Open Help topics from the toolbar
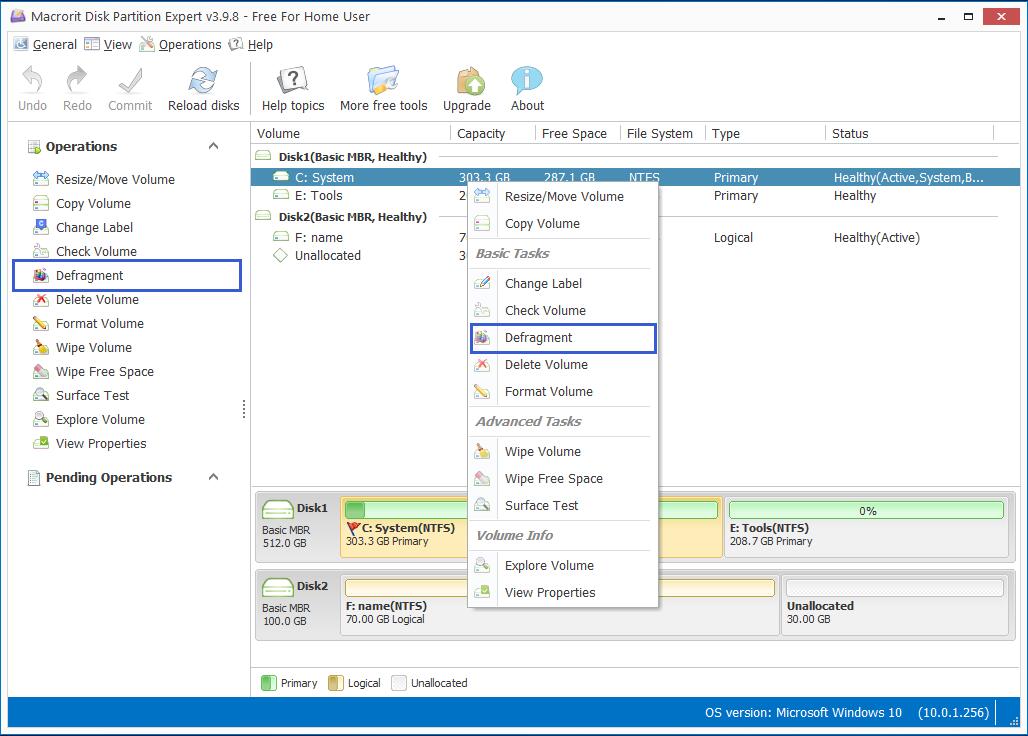 click(x=292, y=88)
